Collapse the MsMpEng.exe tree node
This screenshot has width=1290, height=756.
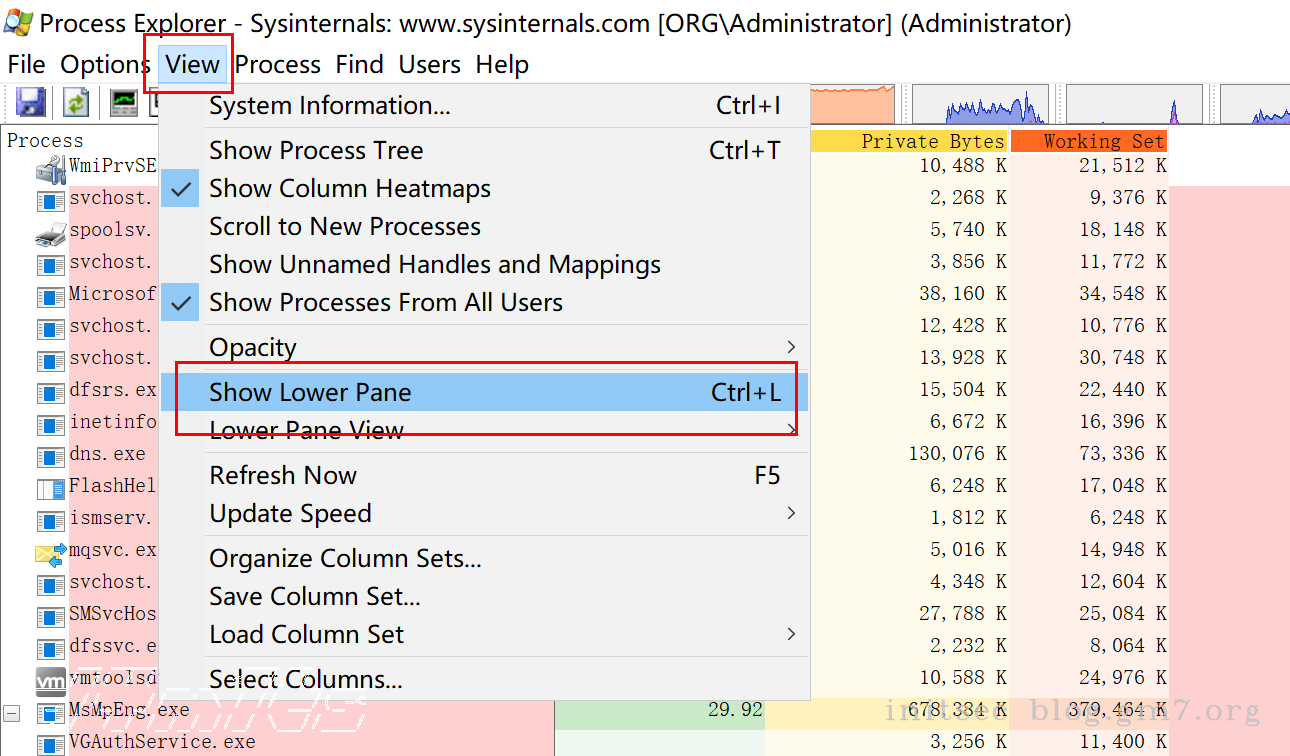pos(11,713)
